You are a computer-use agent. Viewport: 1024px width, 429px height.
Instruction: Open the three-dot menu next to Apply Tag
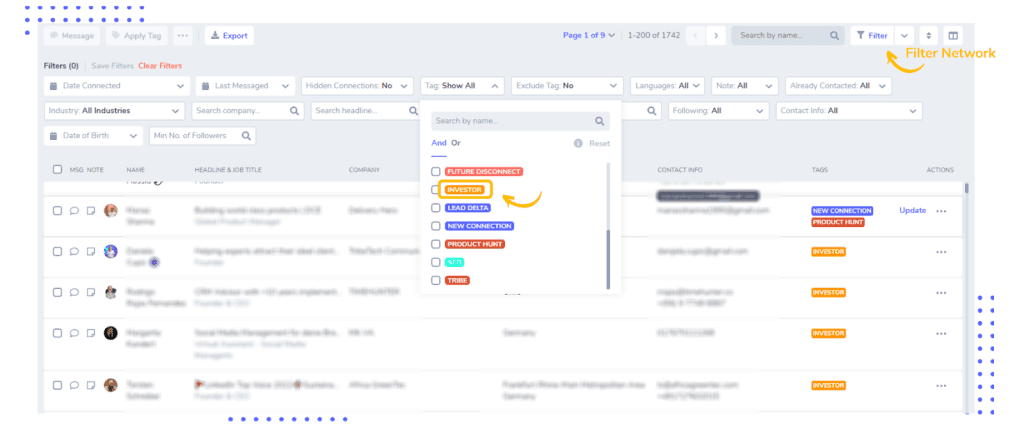coord(182,36)
